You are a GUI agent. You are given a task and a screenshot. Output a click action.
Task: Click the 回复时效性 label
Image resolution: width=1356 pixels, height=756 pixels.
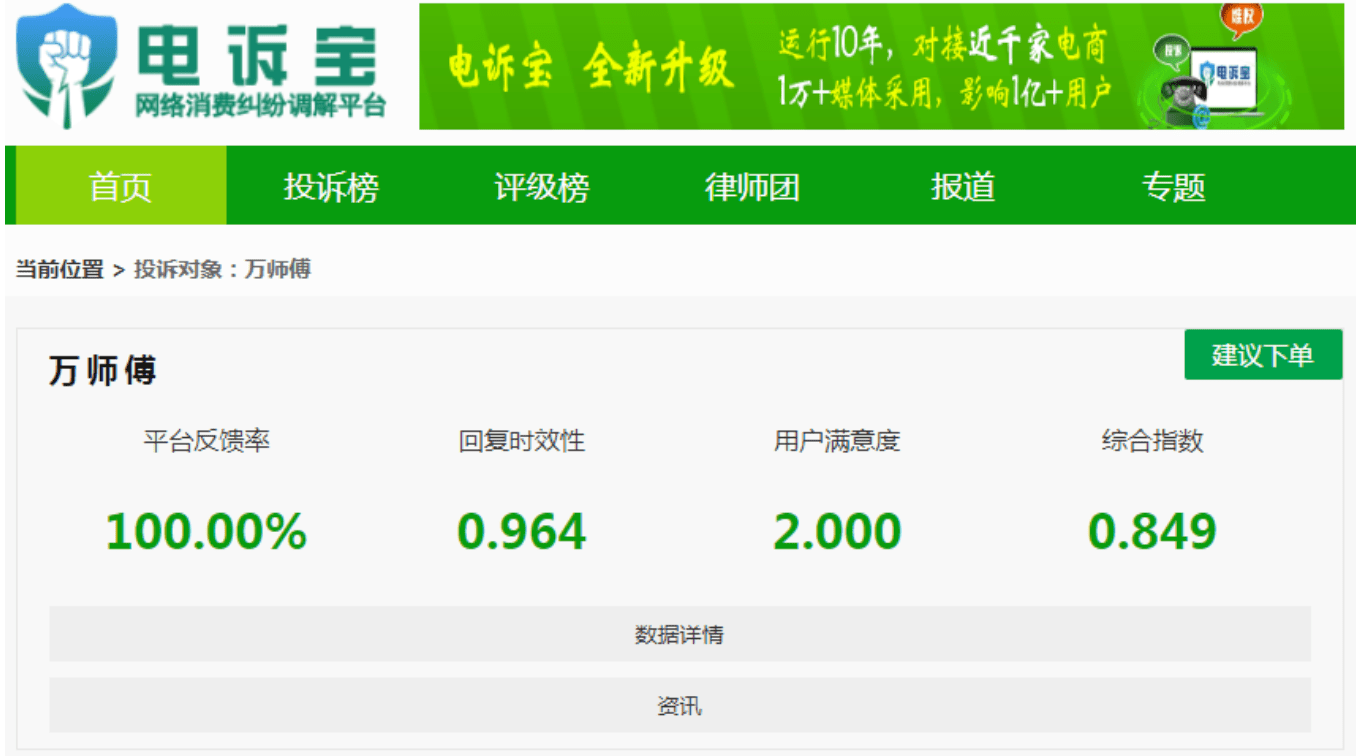click(522, 441)
